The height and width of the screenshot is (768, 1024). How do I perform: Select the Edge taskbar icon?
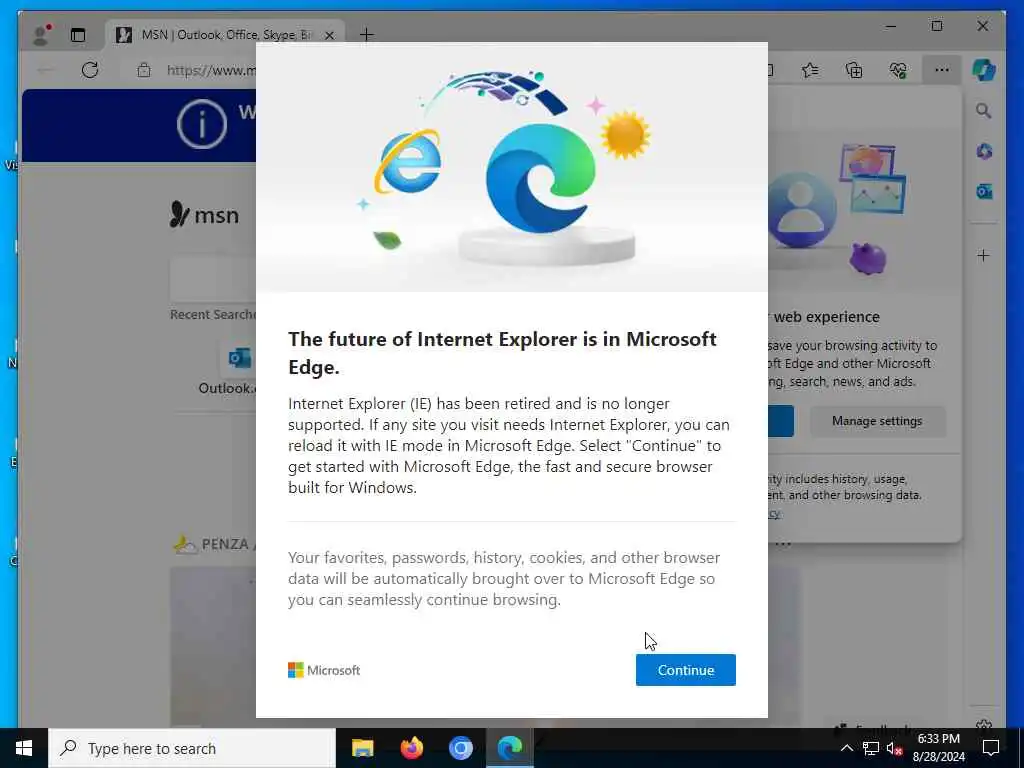pyautogui.click(x=509, y=748)
